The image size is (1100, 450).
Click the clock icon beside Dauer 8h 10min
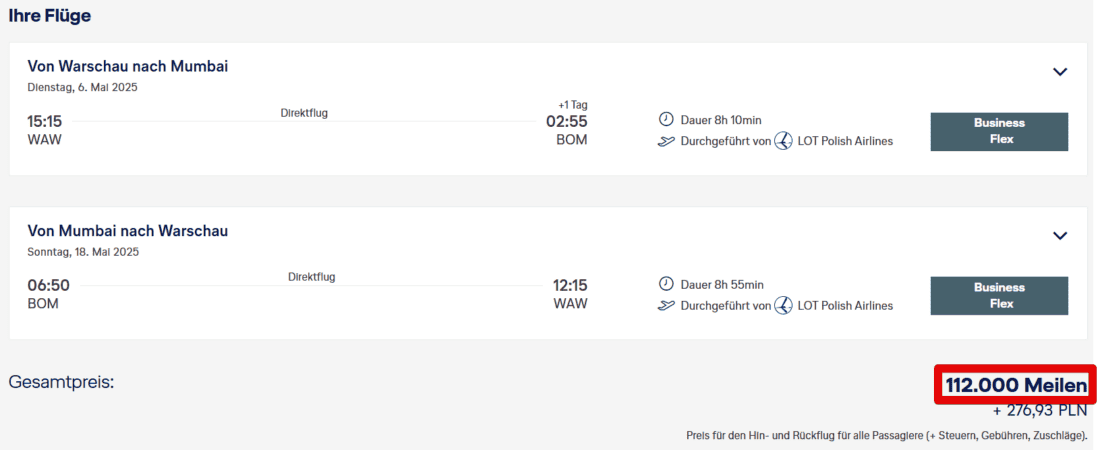click(666, 120)
